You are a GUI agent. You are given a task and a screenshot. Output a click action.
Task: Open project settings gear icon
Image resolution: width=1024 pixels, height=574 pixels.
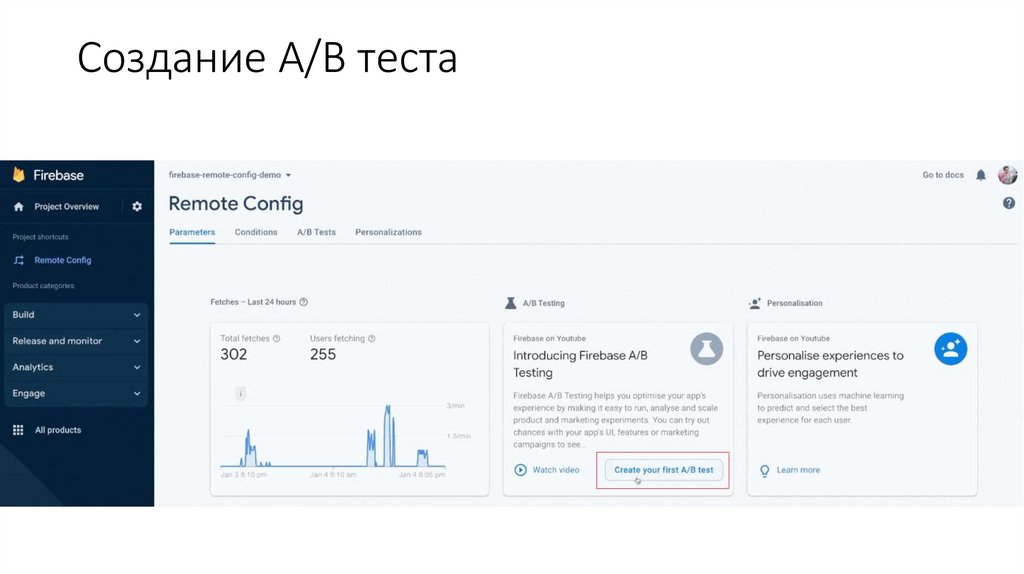point(137,207)
